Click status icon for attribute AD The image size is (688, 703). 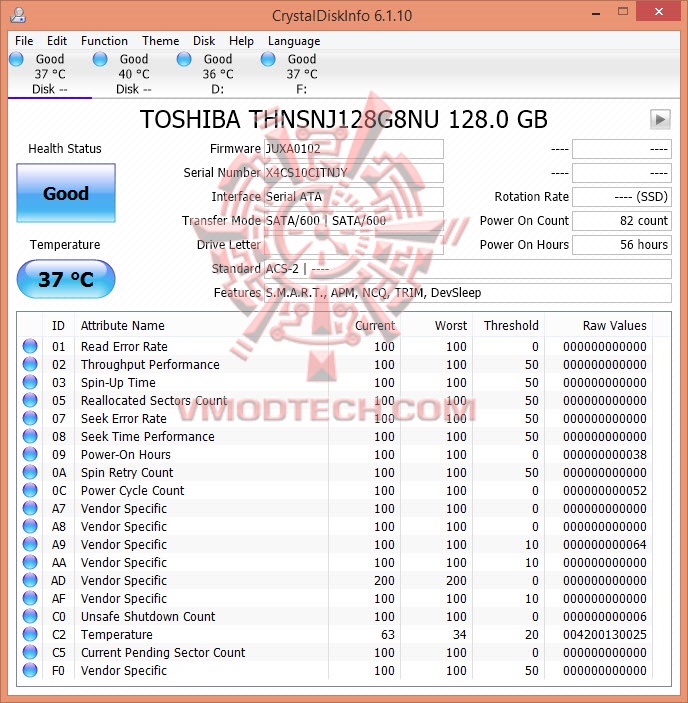point(30,580)
